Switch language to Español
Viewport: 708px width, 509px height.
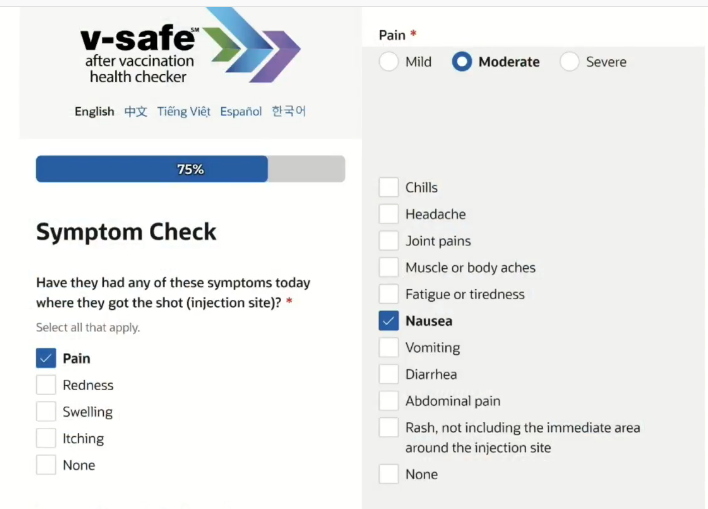click(x=241, y=111)
